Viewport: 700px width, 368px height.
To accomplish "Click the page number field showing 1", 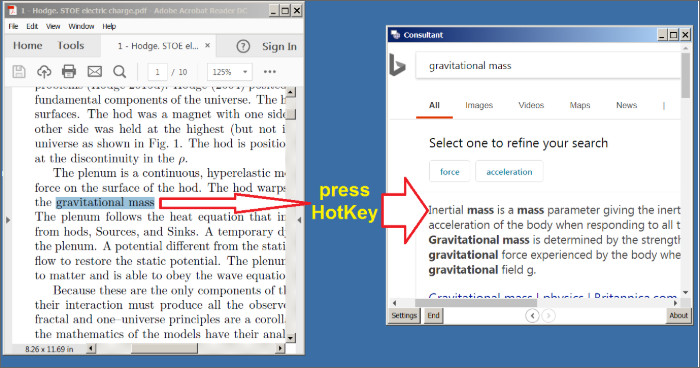I will coord(157,72).
